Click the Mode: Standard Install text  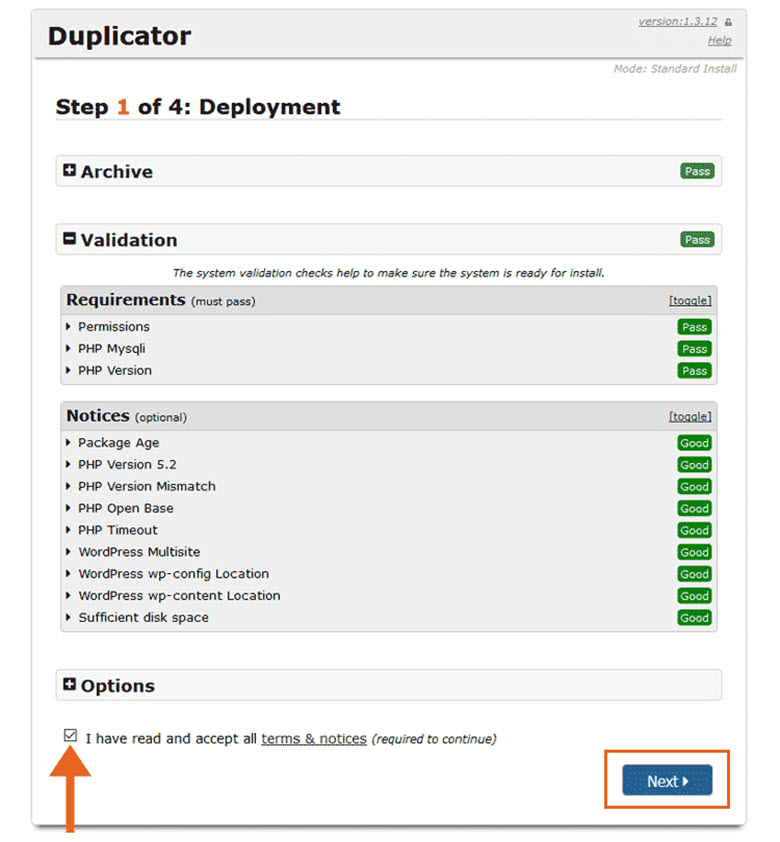[x=675, y=69]
